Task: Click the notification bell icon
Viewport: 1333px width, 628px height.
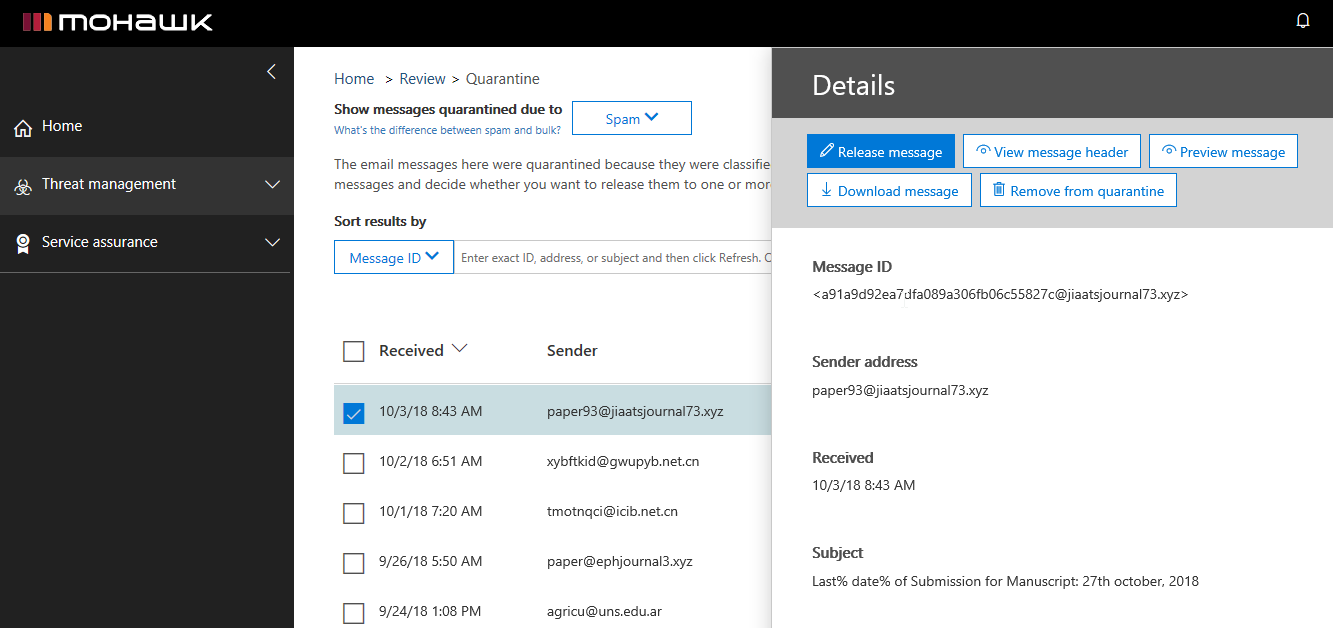Action: coord(1302,21)
